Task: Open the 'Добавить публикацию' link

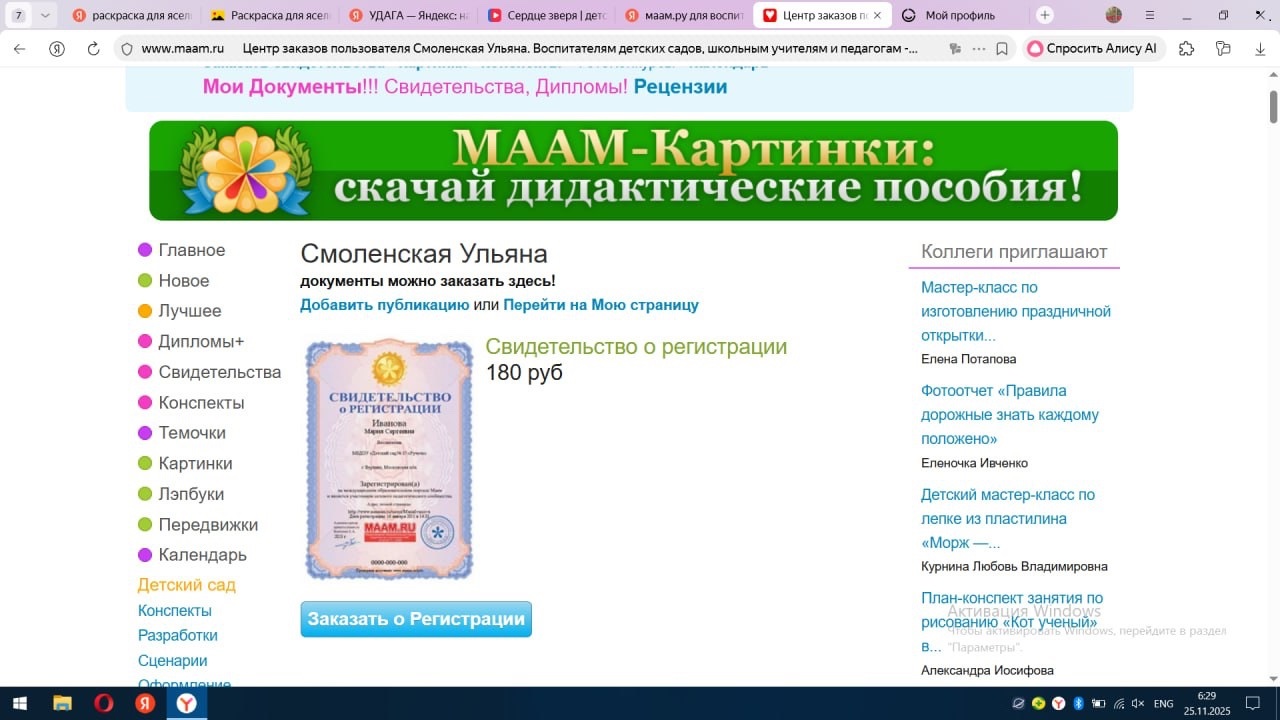Action: click(384, 305)
